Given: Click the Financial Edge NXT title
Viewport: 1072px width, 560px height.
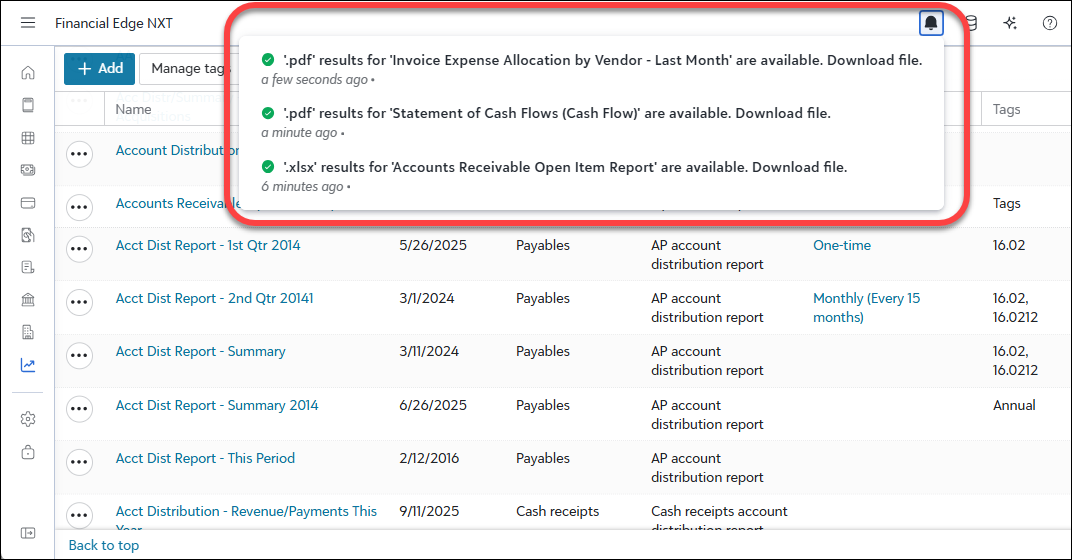Looking at the screenshot, I should pyautogui.click(x=113, y=23).
